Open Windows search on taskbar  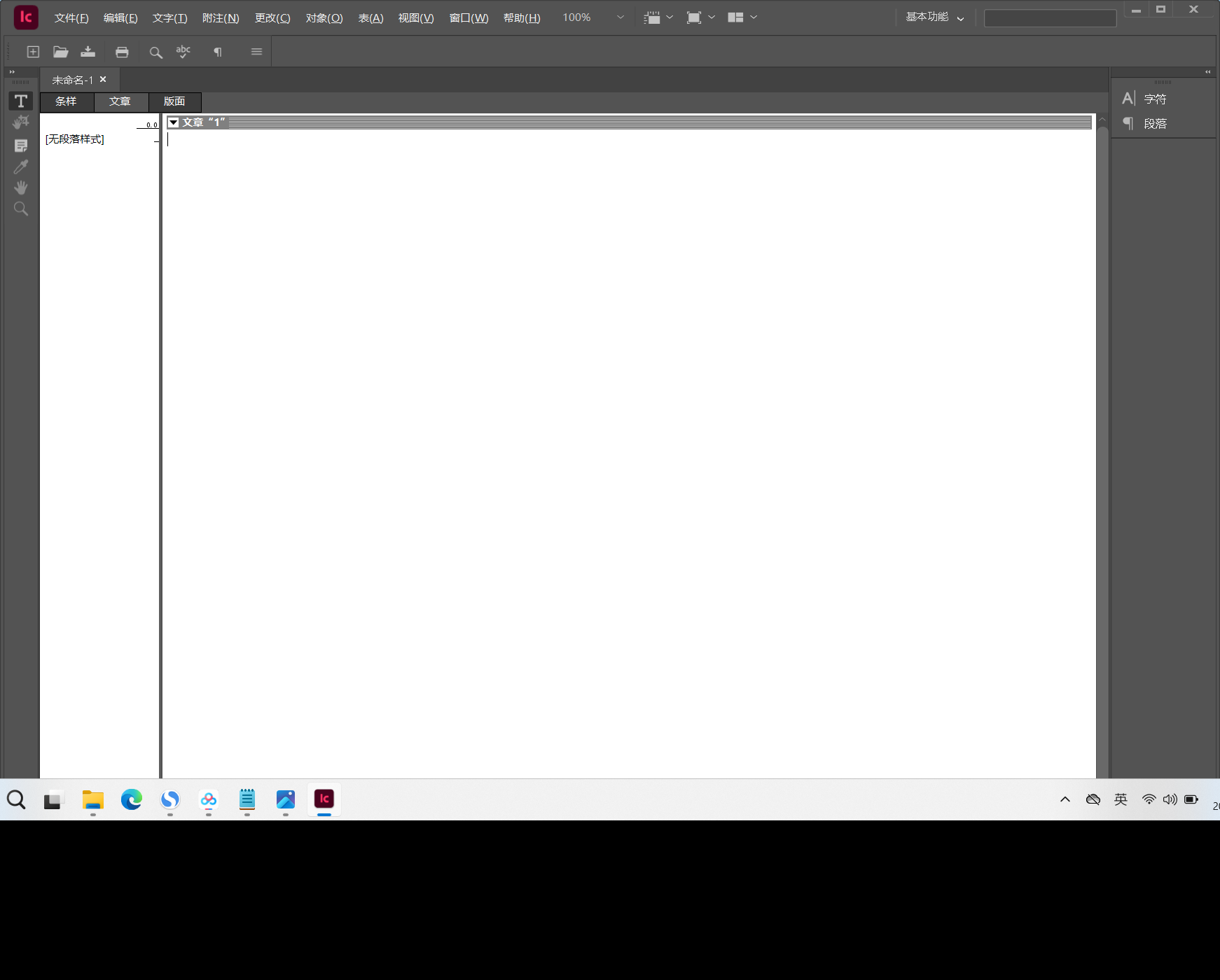[x=16, y=799]
